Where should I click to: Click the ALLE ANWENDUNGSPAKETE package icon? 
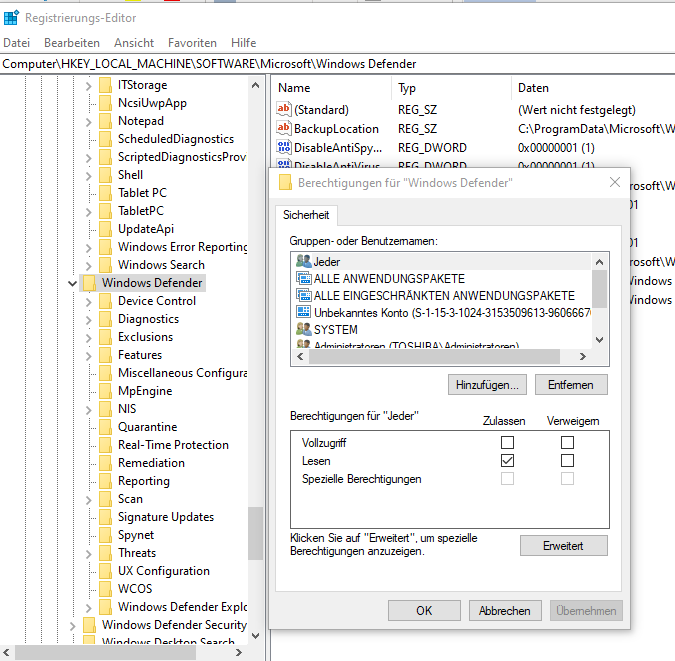(303, 278)
